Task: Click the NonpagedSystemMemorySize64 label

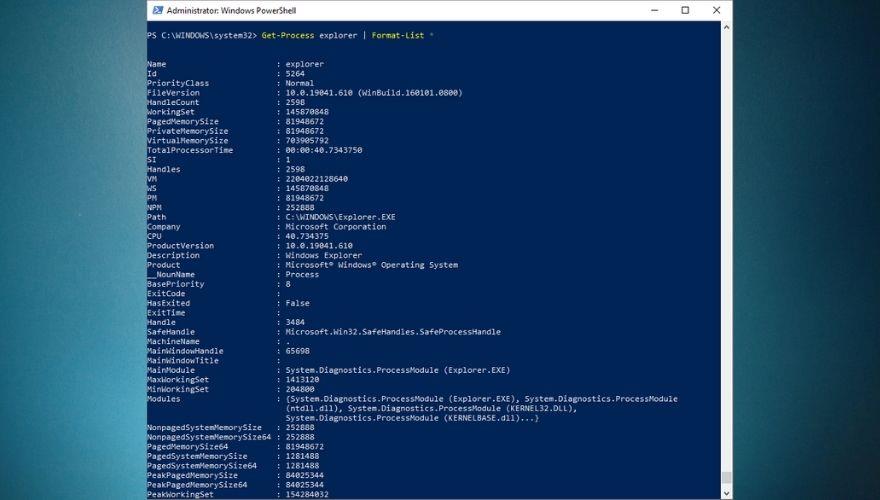Action: click(209, 437)
